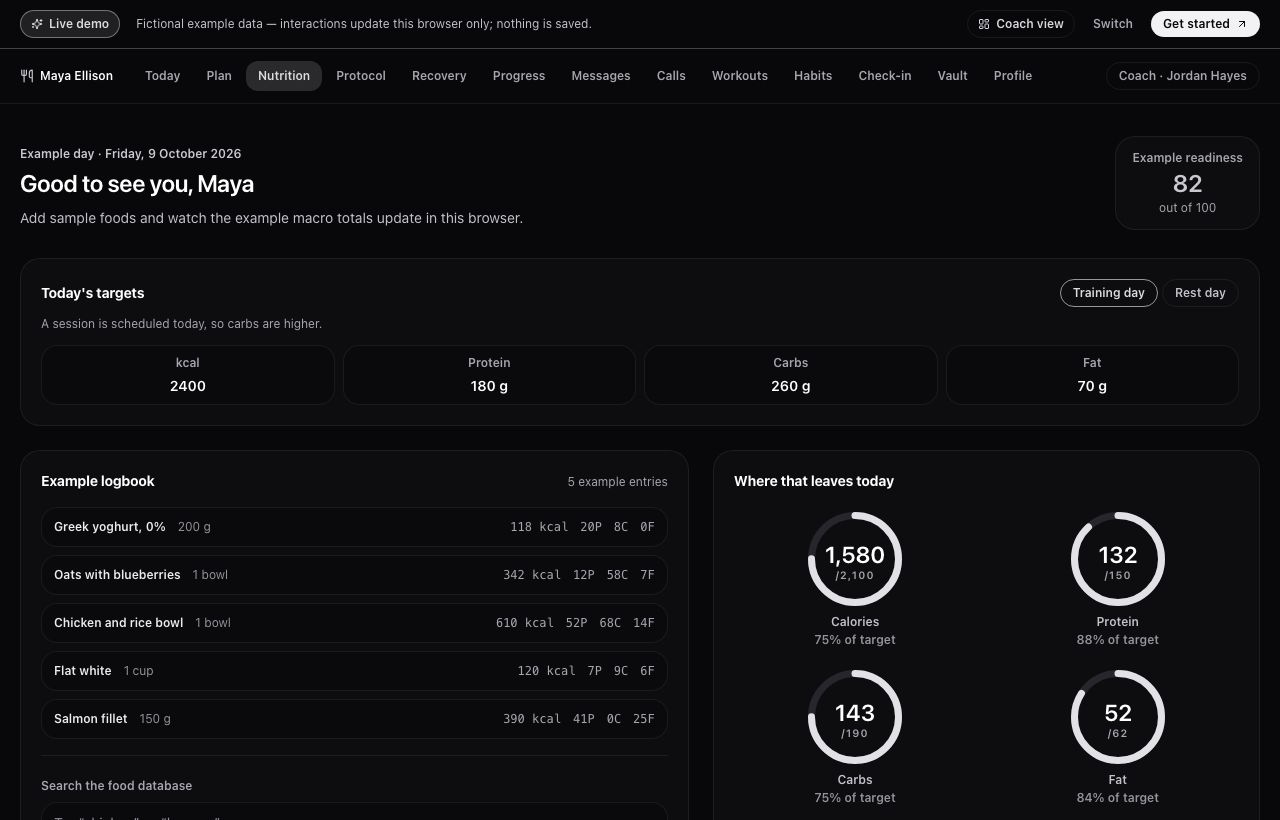Click the kcal 2400 target card
The image size is (1280, 820).
188,375
